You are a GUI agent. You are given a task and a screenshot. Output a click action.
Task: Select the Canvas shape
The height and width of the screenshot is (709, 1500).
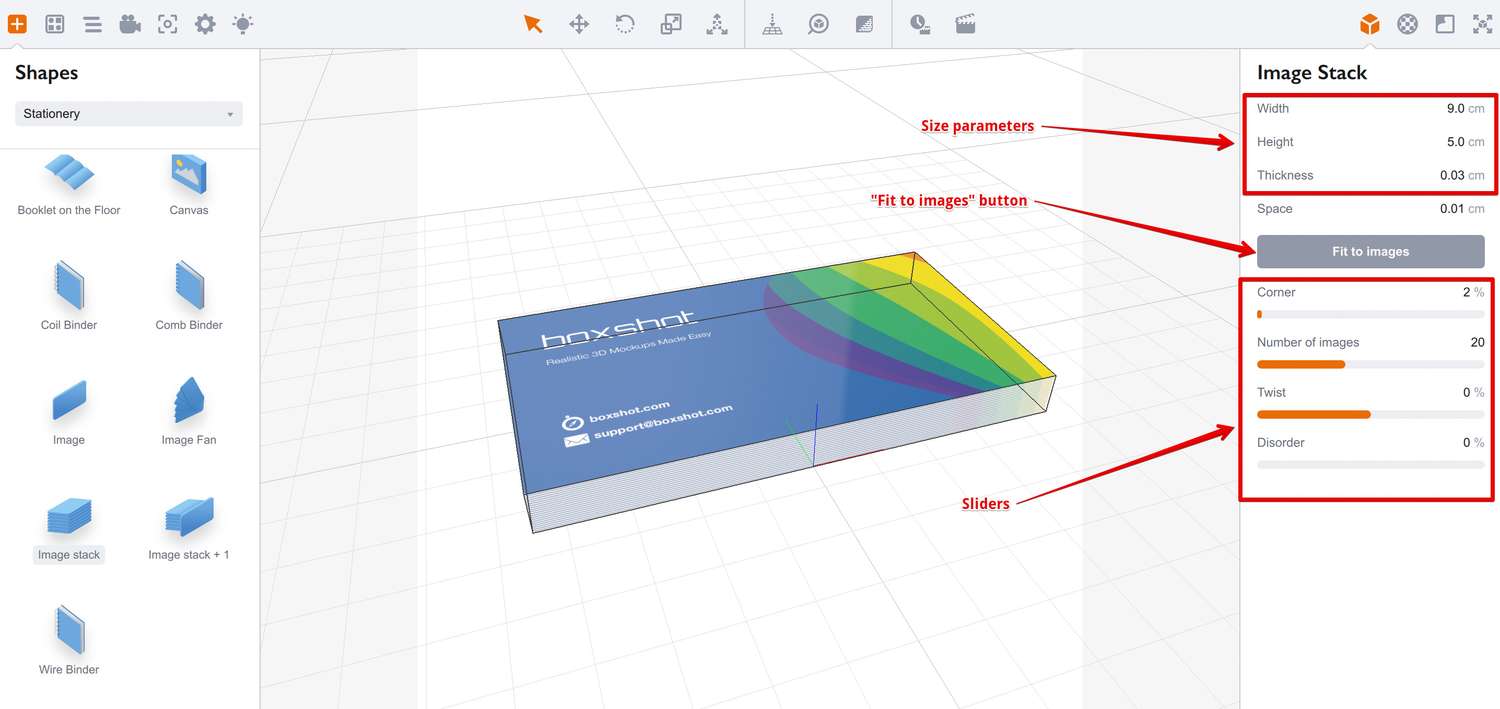pos(189,185)
